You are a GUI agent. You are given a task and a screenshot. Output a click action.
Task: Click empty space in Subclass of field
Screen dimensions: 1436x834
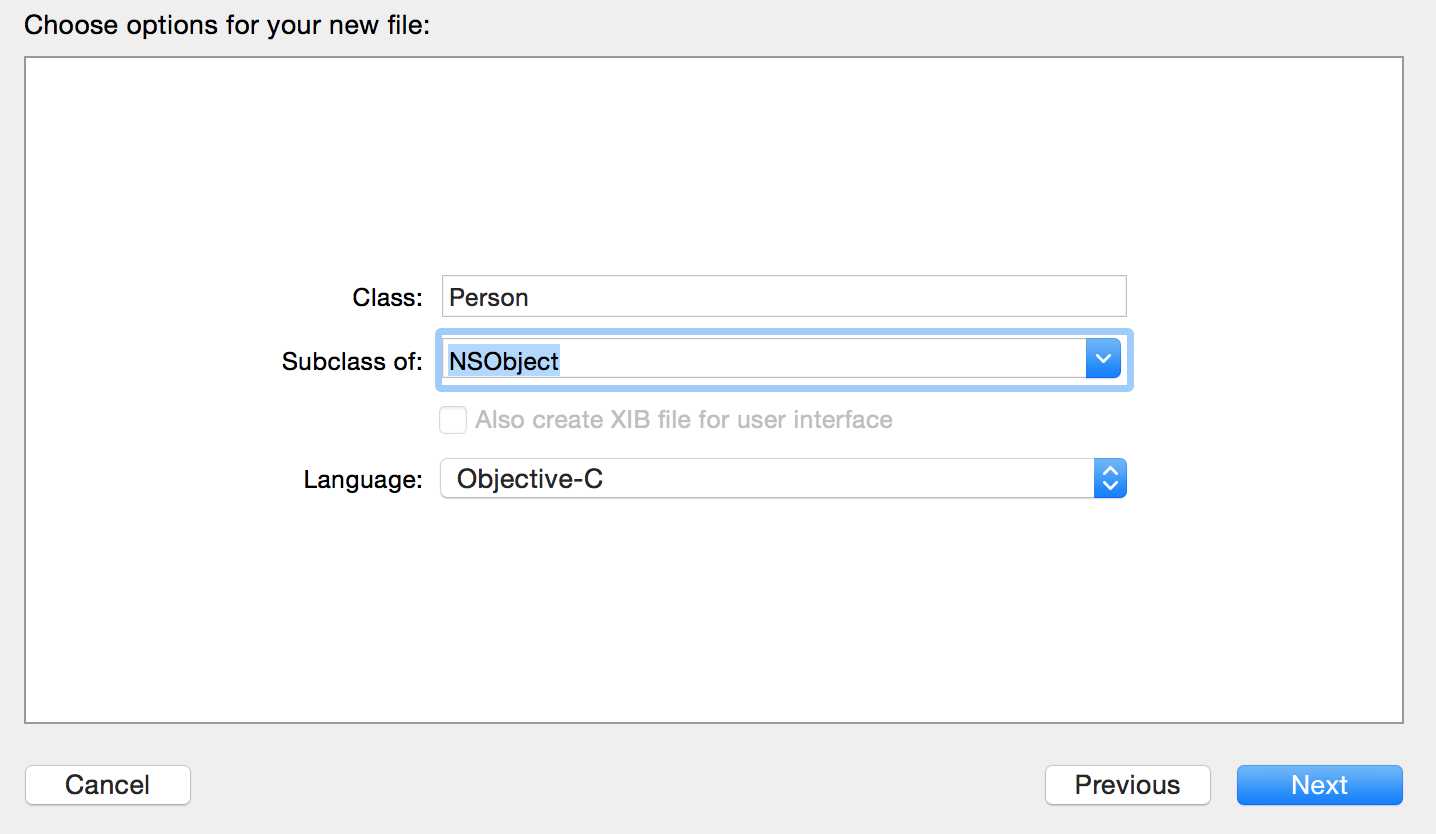click(820, 360)
